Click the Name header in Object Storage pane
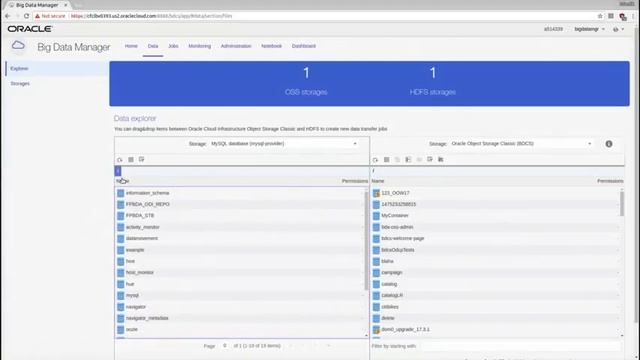 point(378,181)
